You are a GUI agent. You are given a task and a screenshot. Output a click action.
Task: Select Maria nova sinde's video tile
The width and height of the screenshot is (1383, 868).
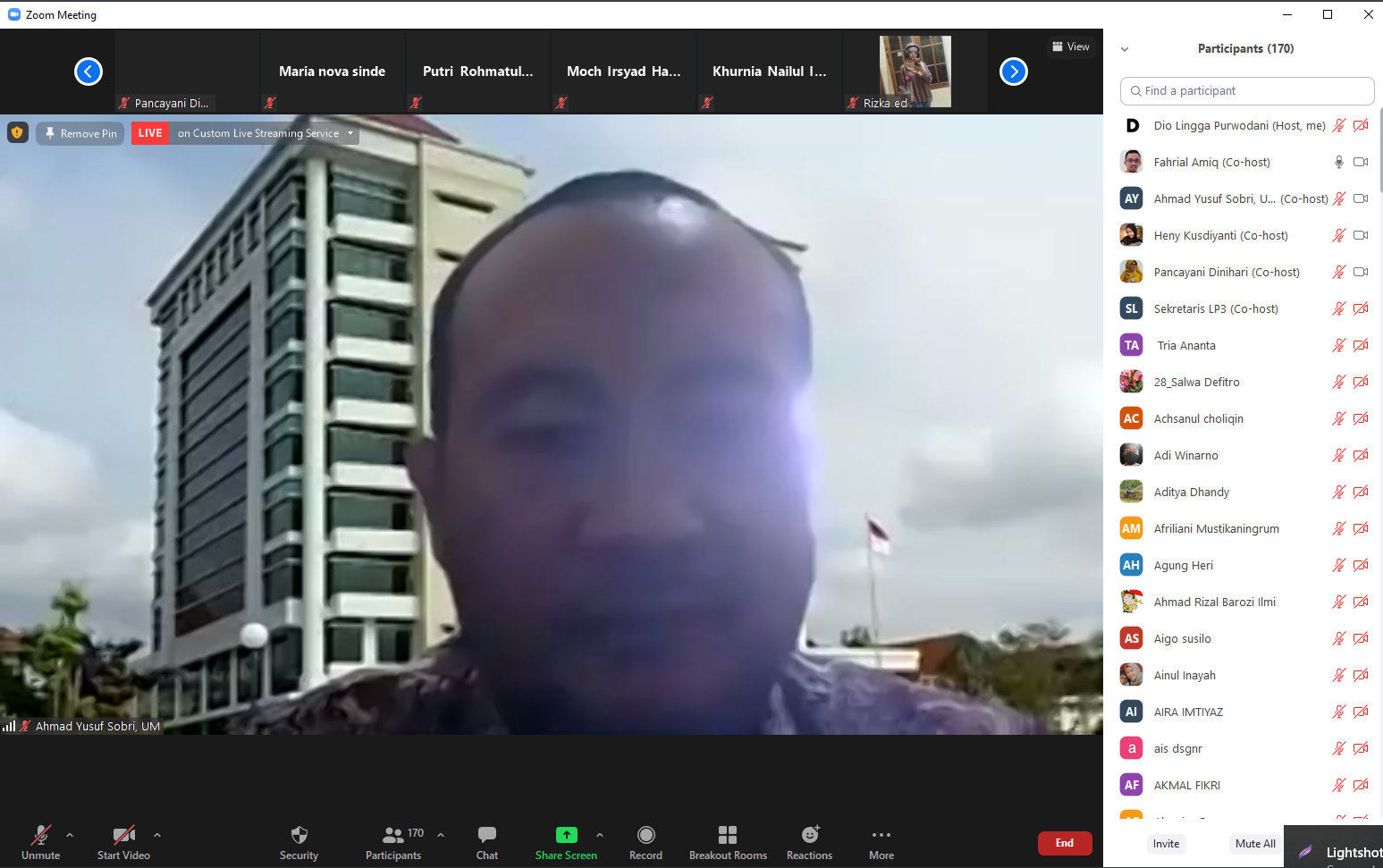(333, 72)
